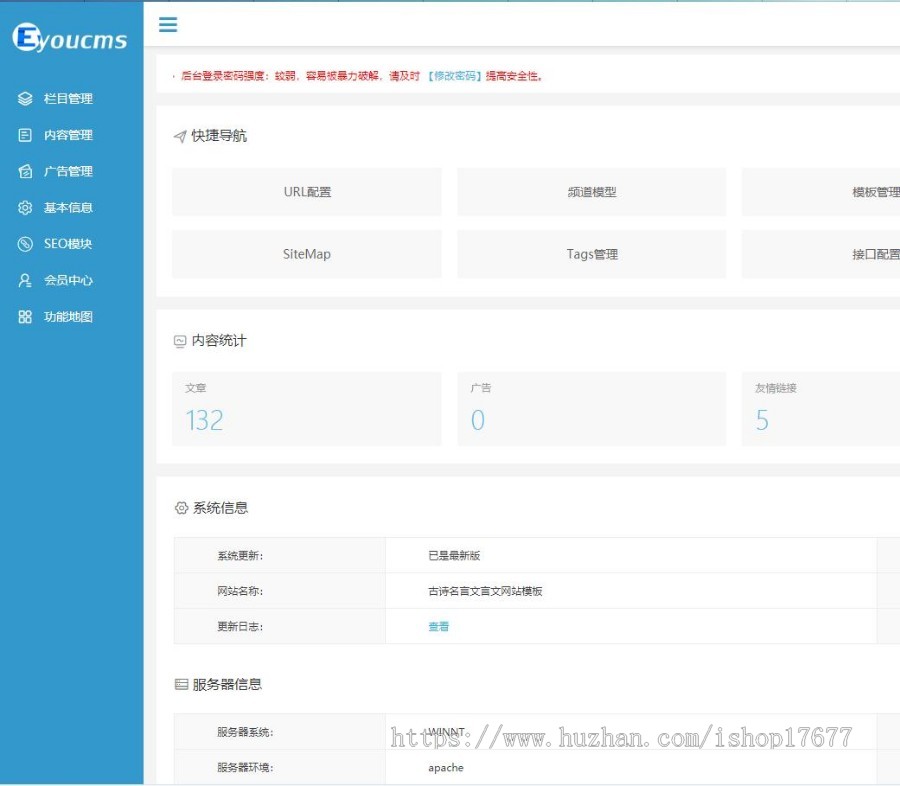Open 栏目管理 in the sidebar
900x786 pixels.
[68, 99]
